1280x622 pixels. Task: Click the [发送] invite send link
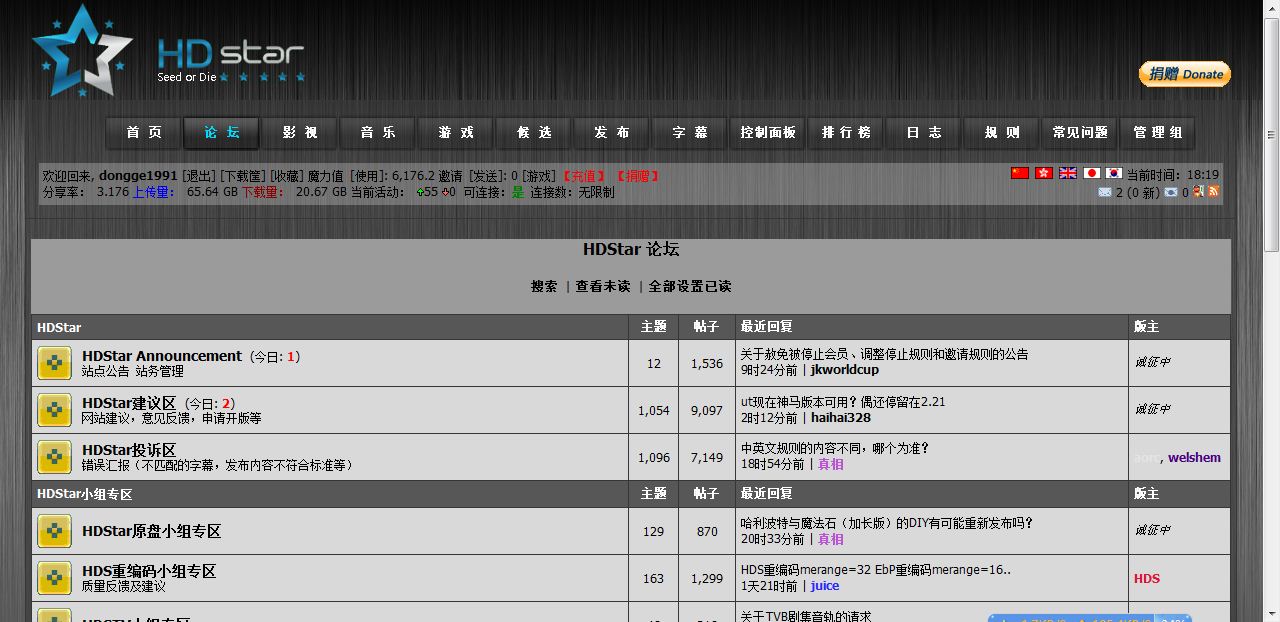pyautogui.click(x=486, y=176)
